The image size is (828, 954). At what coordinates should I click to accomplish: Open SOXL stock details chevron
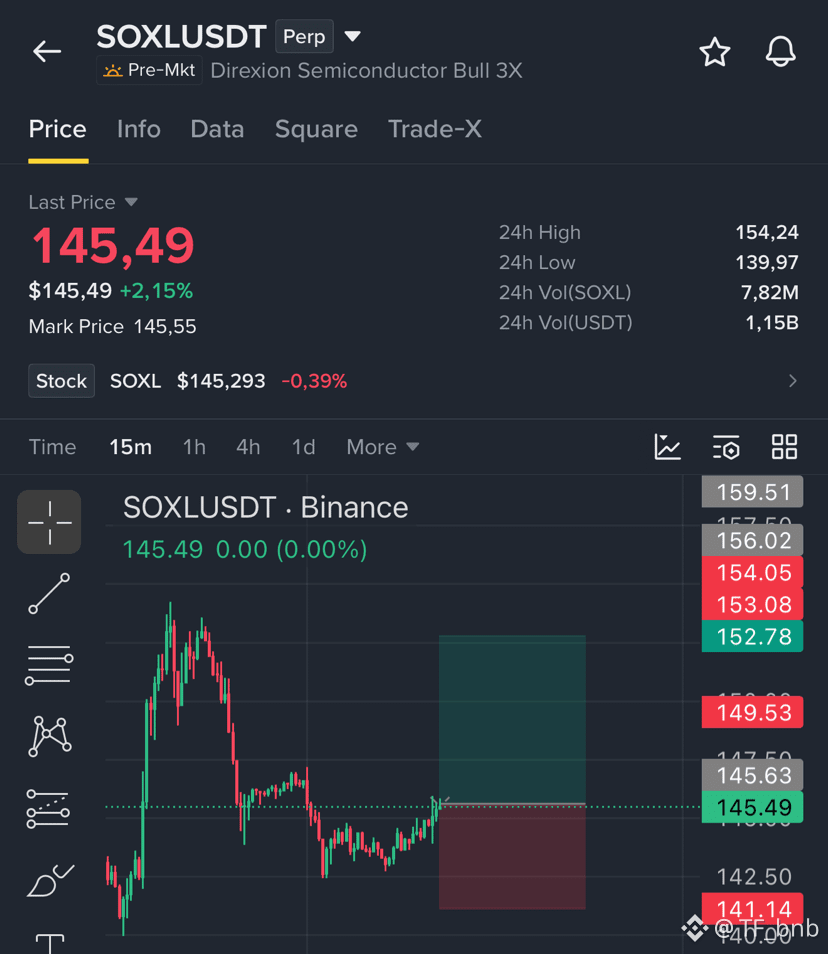point(792,381)
